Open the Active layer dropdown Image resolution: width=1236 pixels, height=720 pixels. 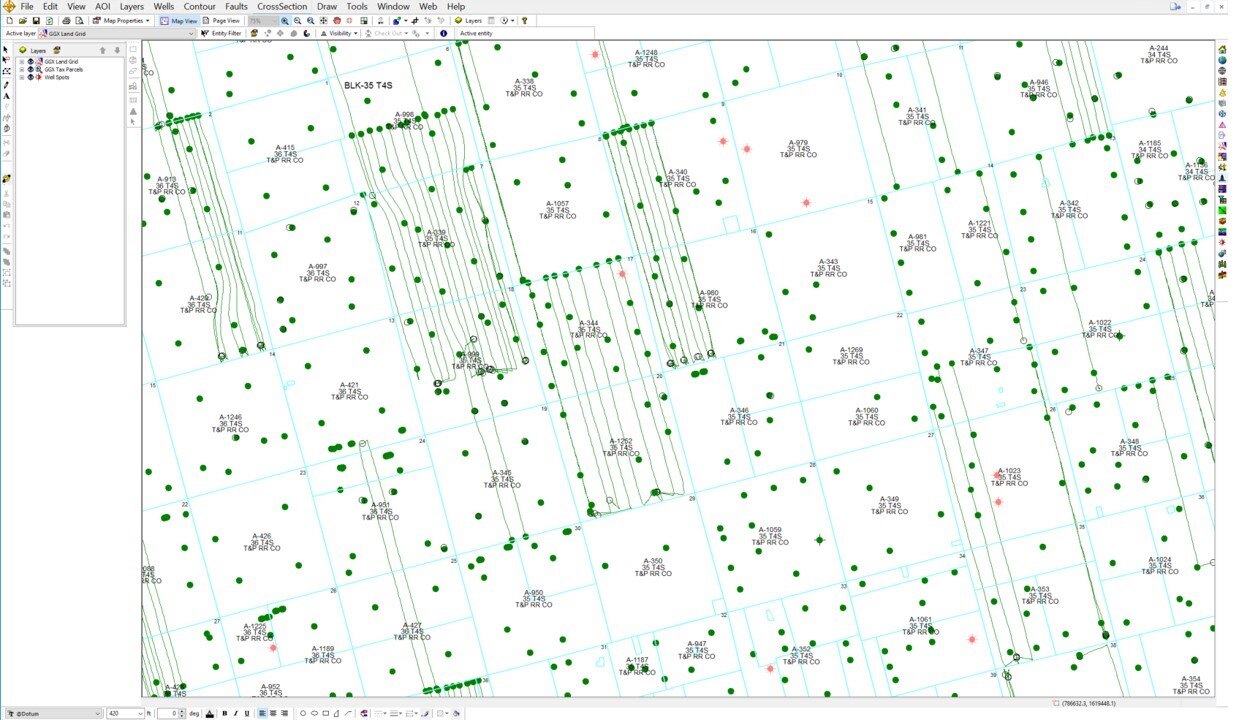coord(192,33)
